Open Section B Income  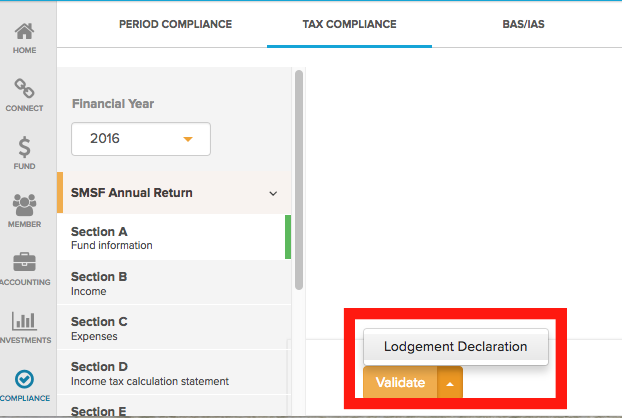tap(174, 283)
